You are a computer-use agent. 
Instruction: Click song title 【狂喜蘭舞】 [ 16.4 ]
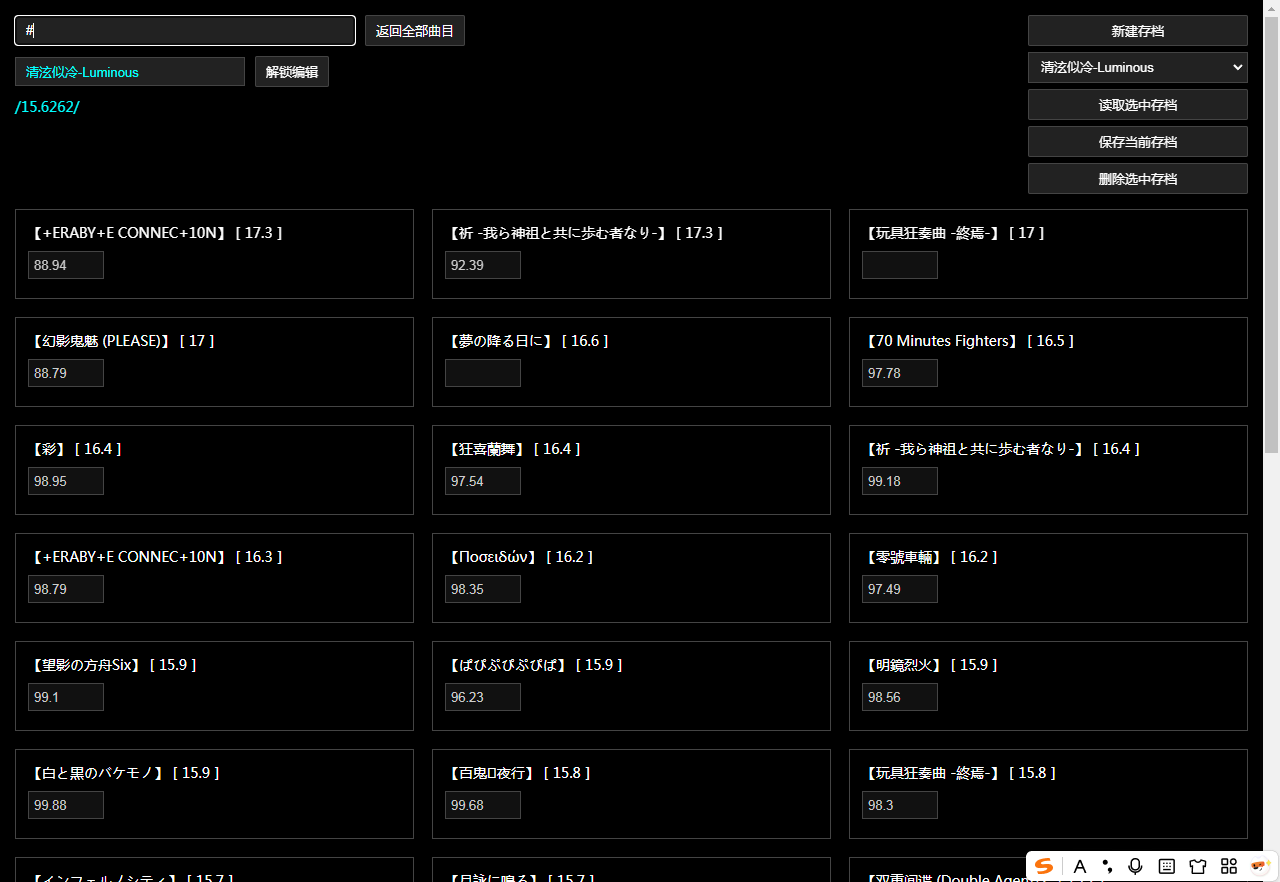(x=513, y=449)
